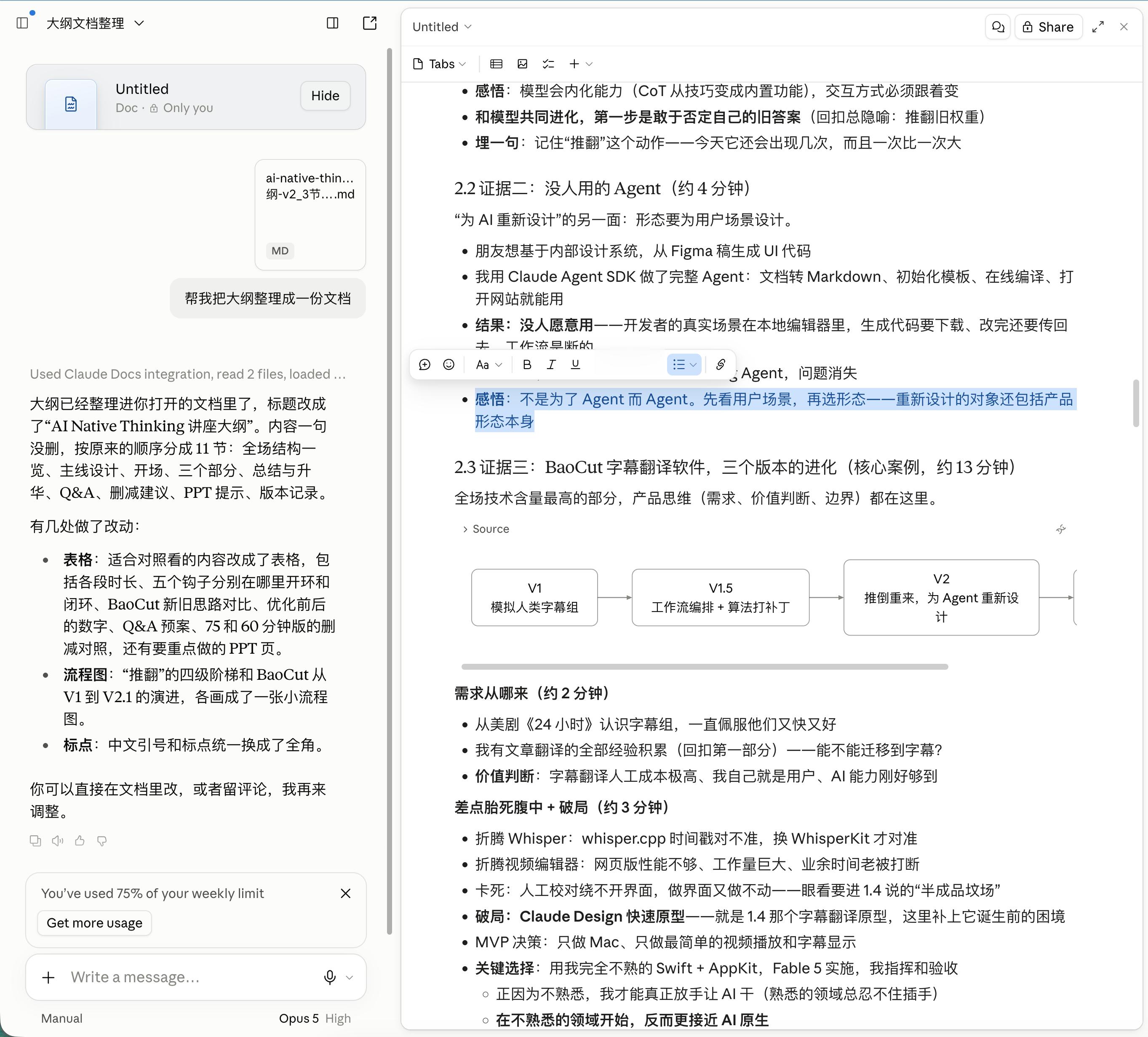Click the document vertical scrollbar thumb

(x=1136, y=403)
